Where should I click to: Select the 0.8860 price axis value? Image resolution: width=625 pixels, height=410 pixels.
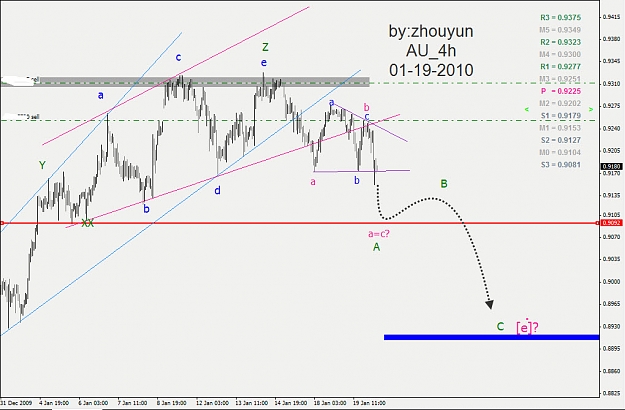611,371
